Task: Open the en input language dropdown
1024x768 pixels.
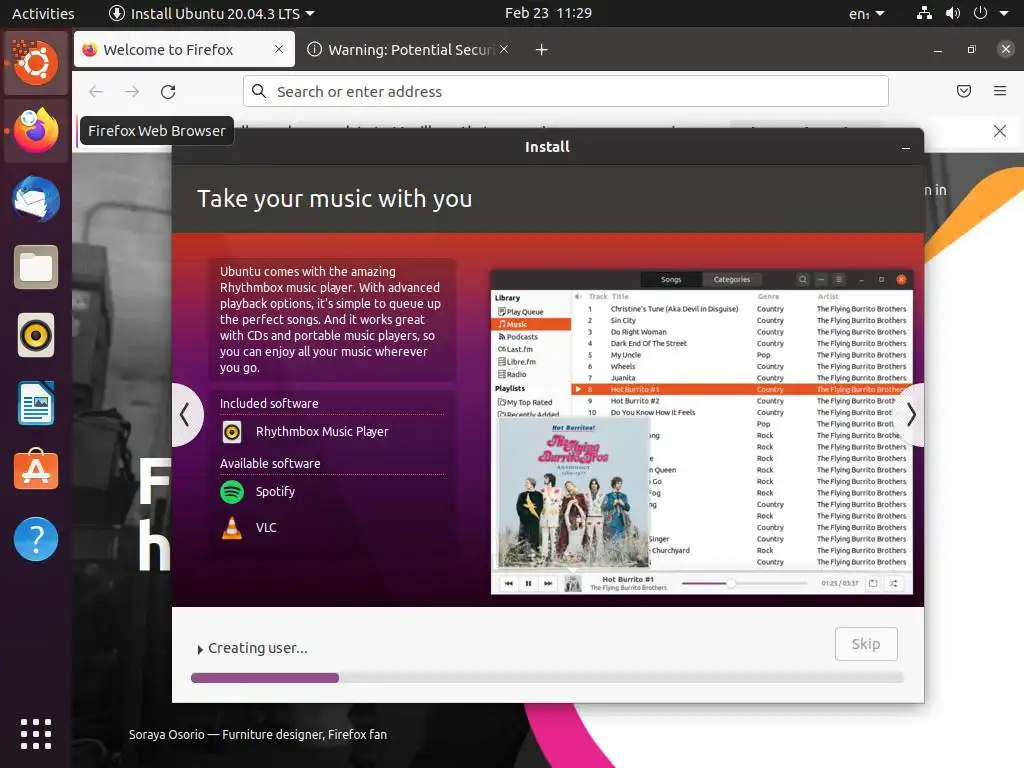Action: click(x=867, y=14)
